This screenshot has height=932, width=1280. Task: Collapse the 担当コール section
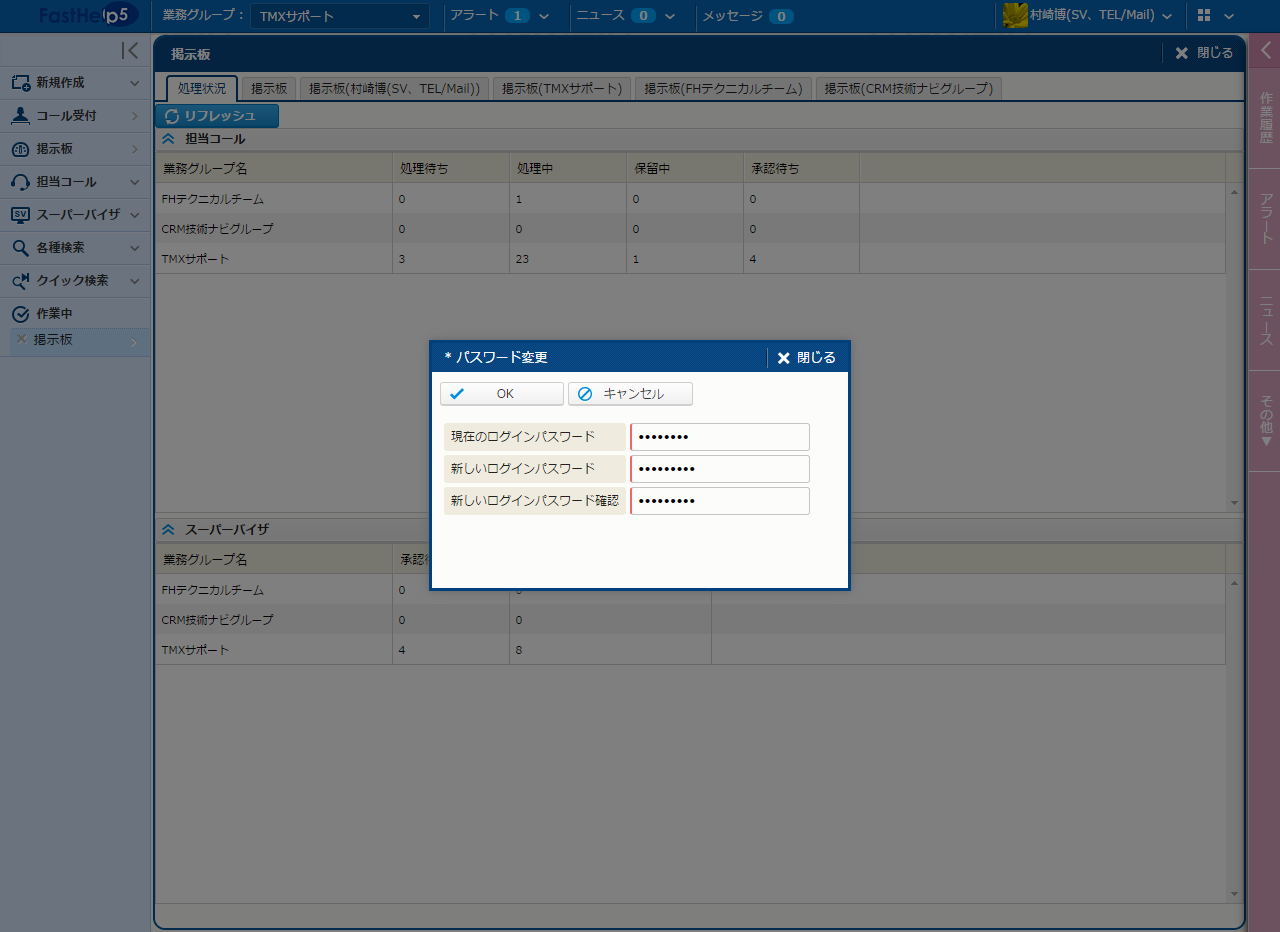[168, 139]
